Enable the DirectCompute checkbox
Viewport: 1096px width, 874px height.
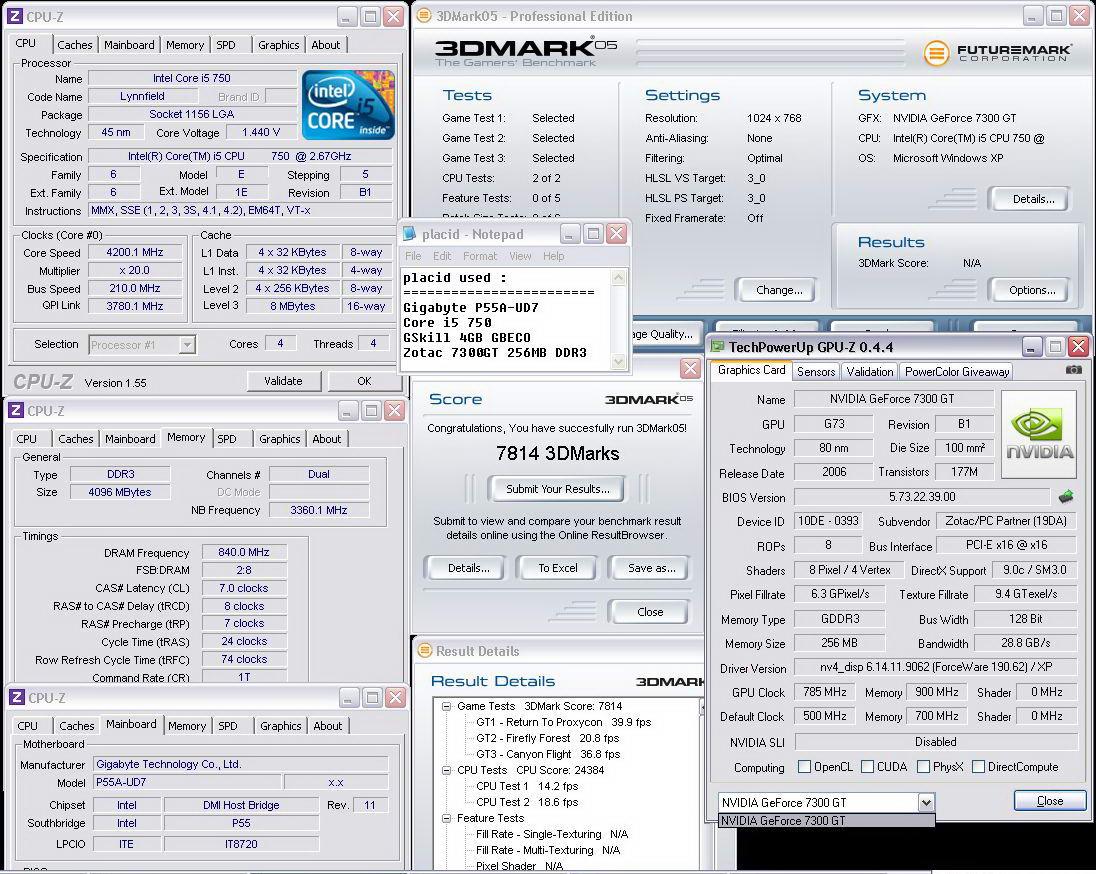click(x=979, y=767)
